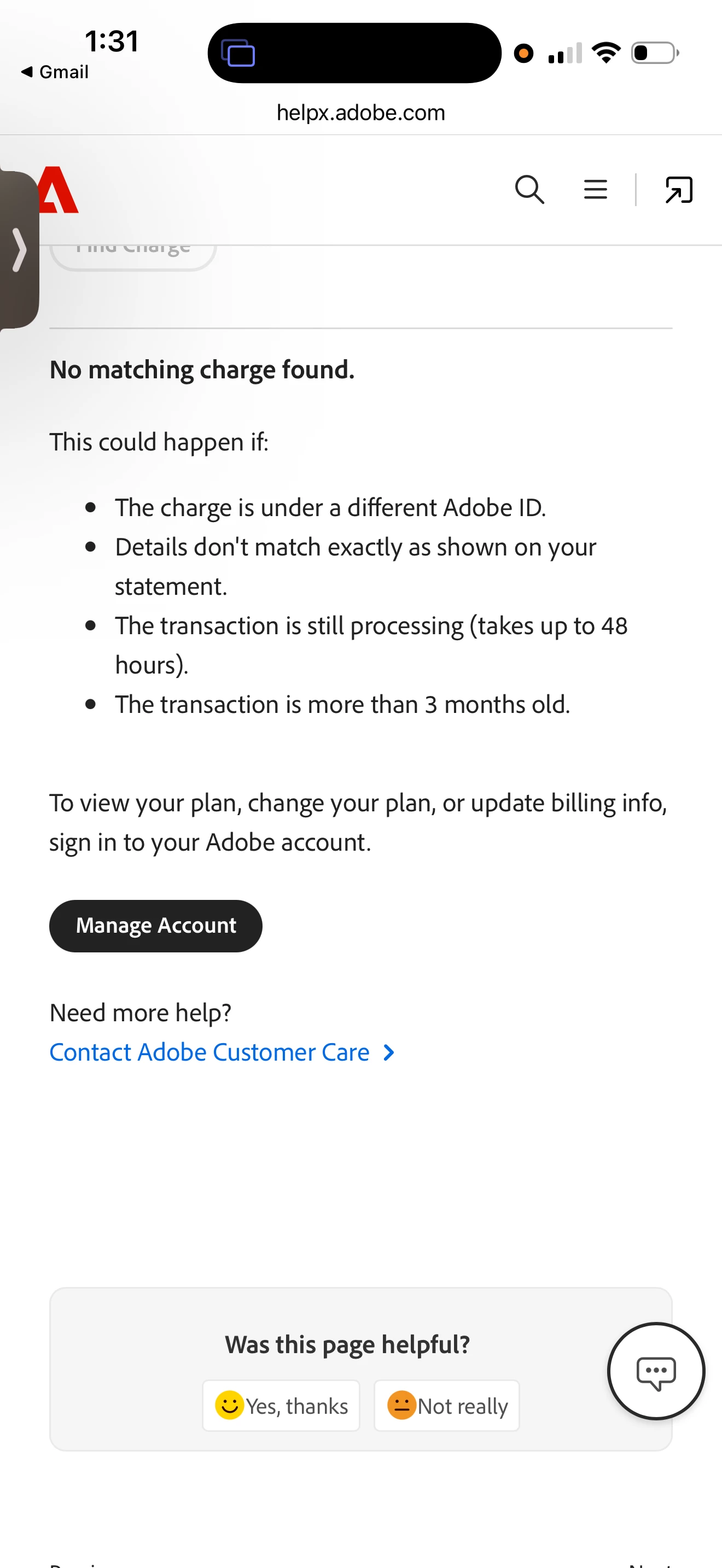The height and width of the screenshot is (1568, 722).
Task: Tap the smiley face emoji
Action: 229,1405
